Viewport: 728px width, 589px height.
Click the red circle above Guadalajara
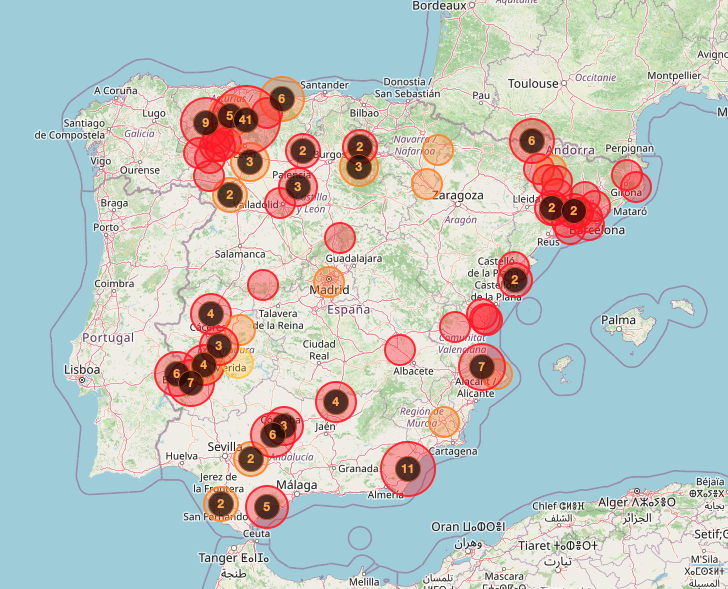coord(340,238)
